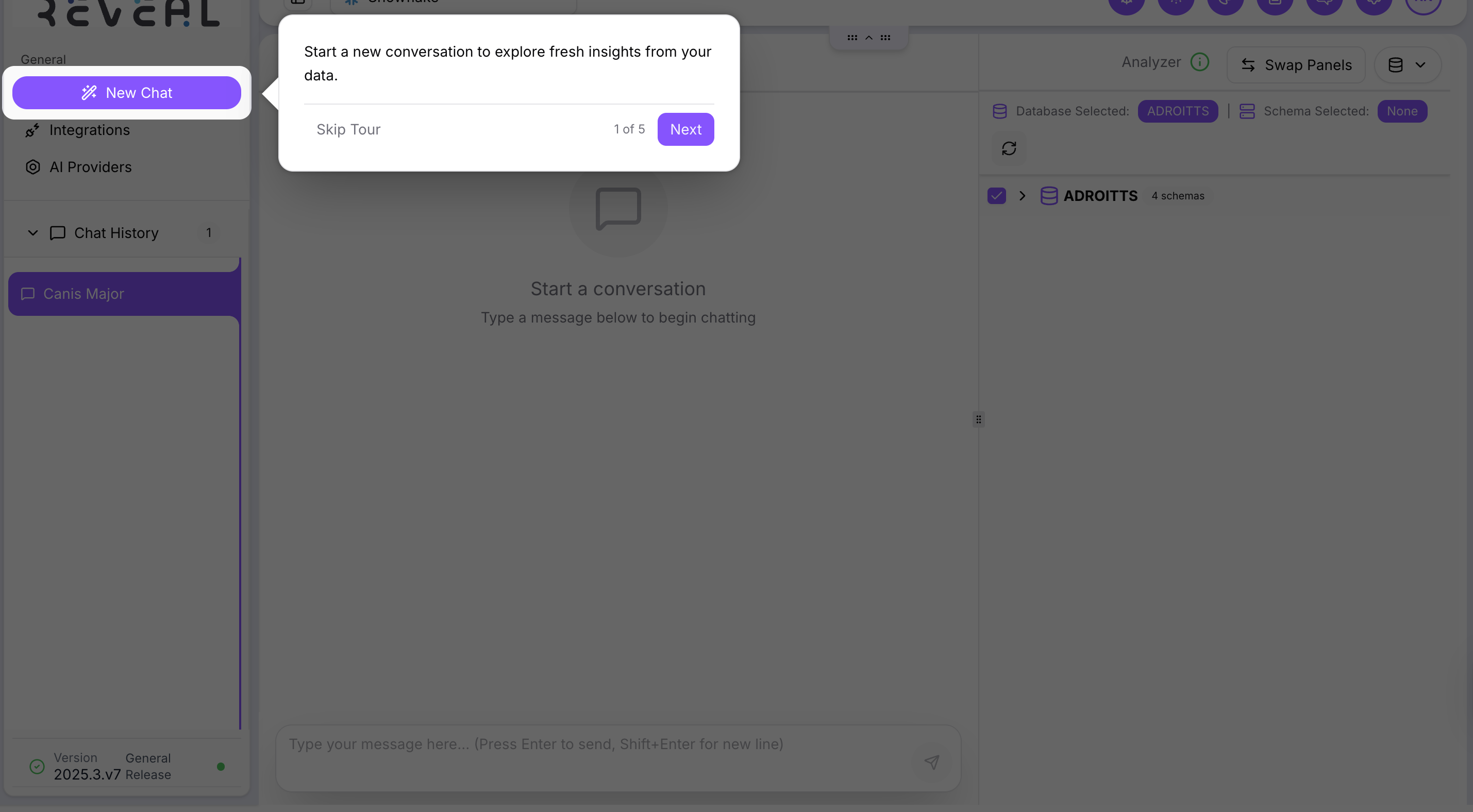Click the Schema Selected server icon
The height and width of the screenshot is (812, 1473).
coord(1247,111)
